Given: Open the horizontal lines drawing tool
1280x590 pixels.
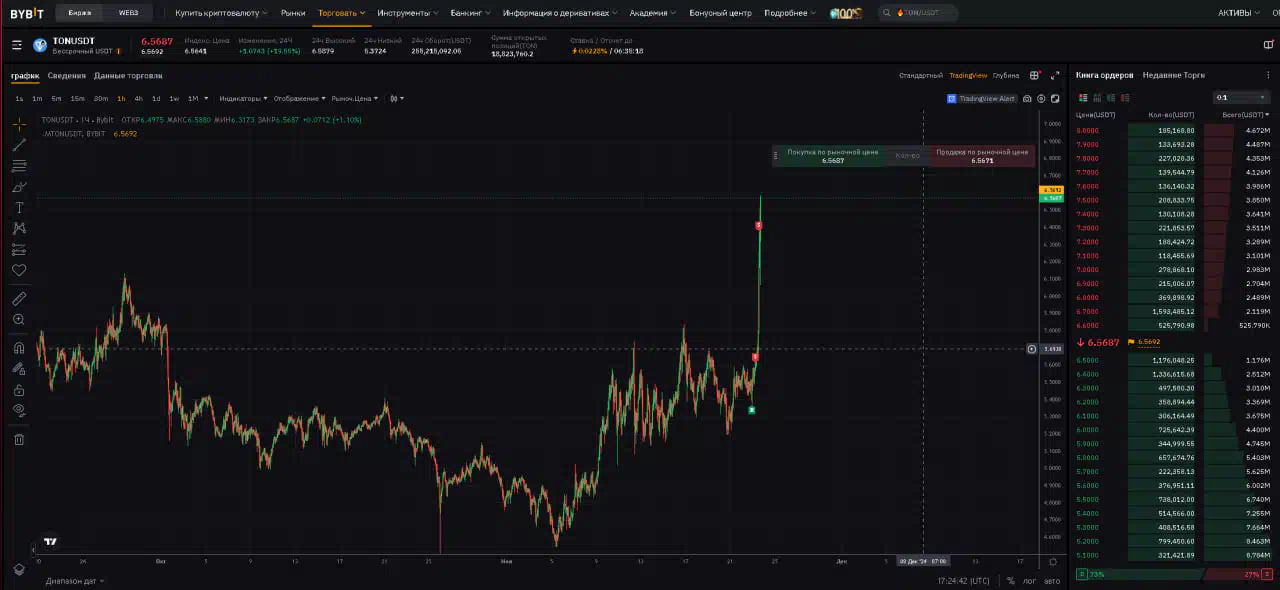Looking at the screenshot, I should click(x=19, y=166).
